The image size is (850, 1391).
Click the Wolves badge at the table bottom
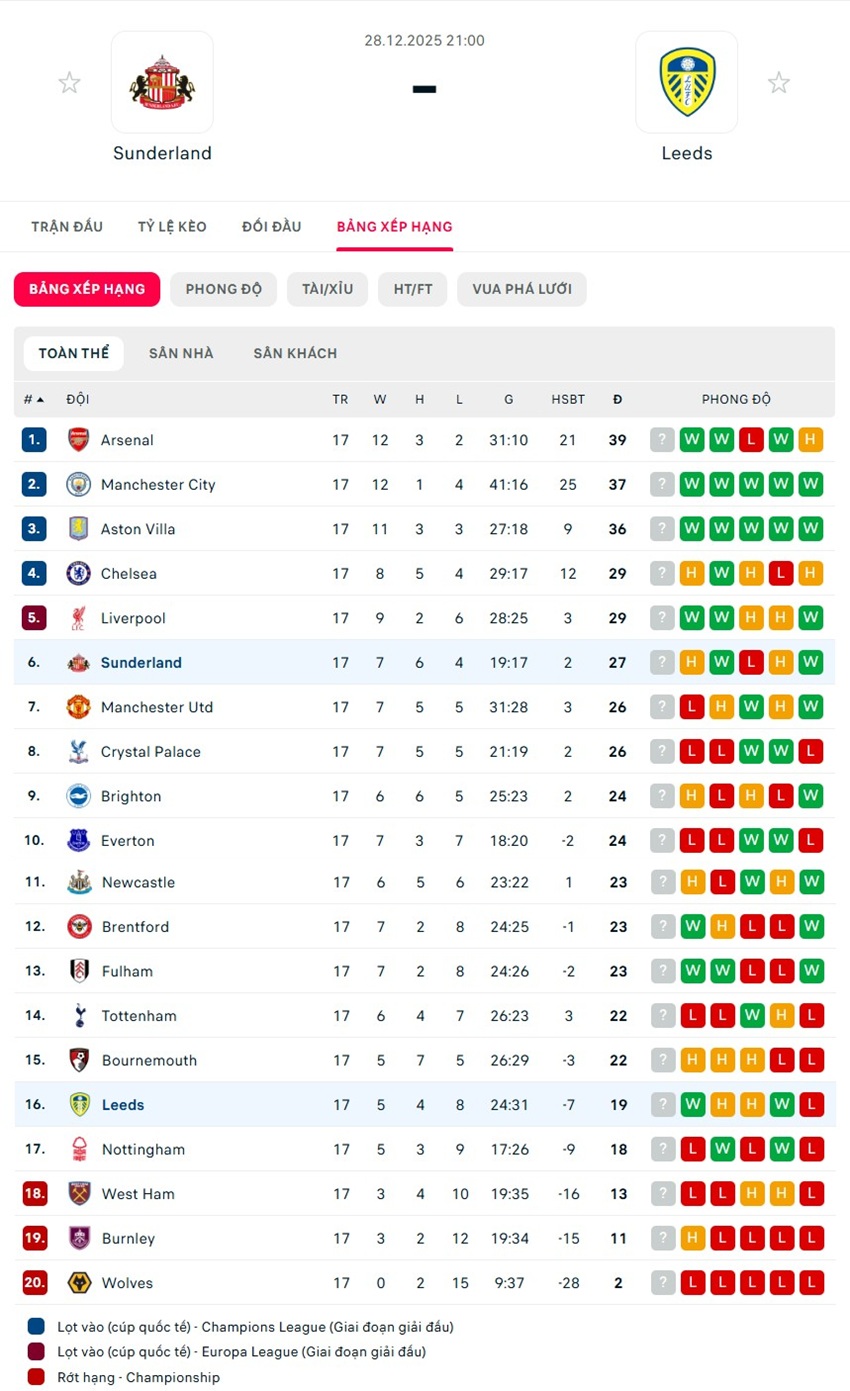point(78,1283)
